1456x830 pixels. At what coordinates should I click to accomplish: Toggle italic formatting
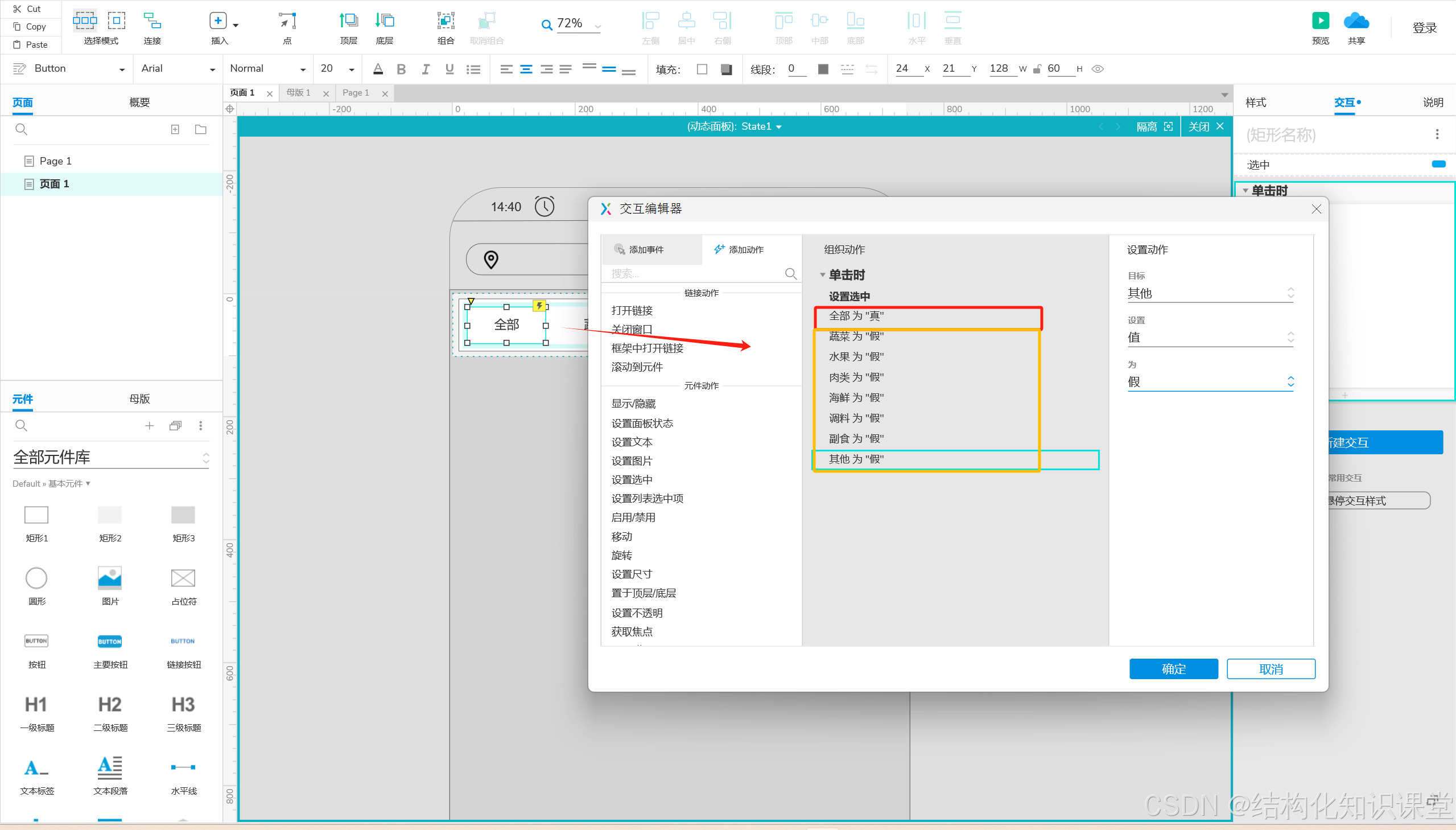426,69
